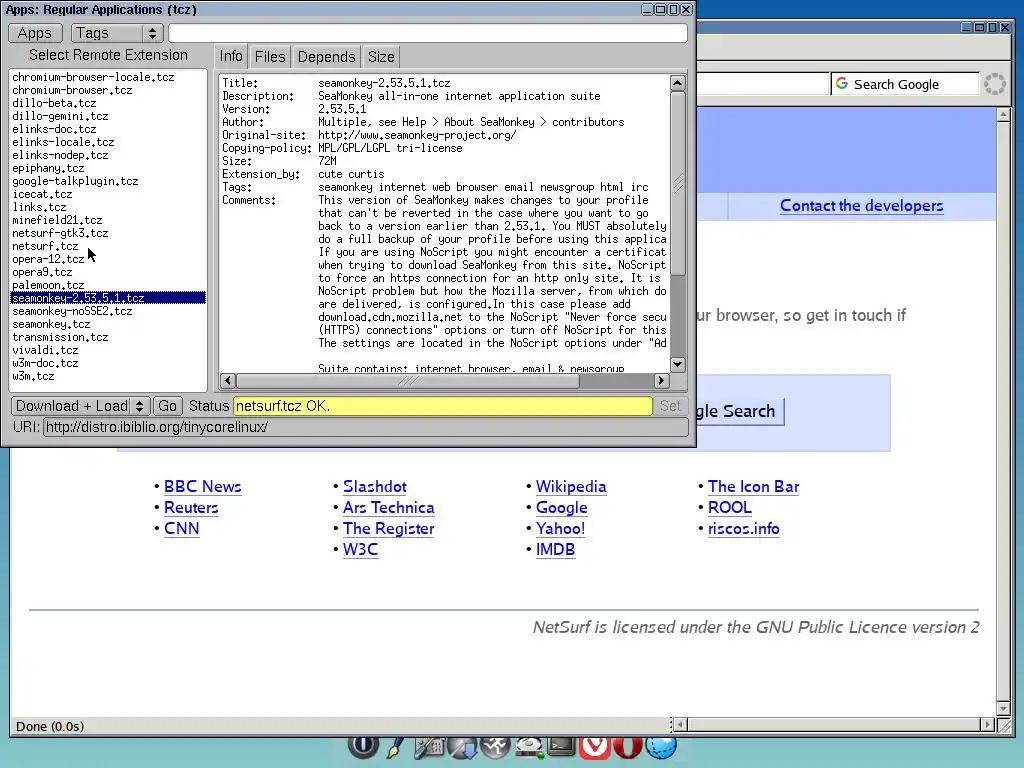The width and height of the screenshot is (1024, 768).
Task: Open Contact the developers link
Action: [861, 206]
